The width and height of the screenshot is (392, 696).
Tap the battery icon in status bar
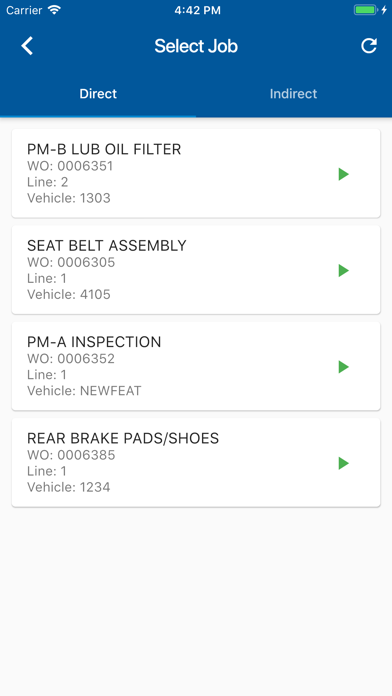[x=366, y=10]
